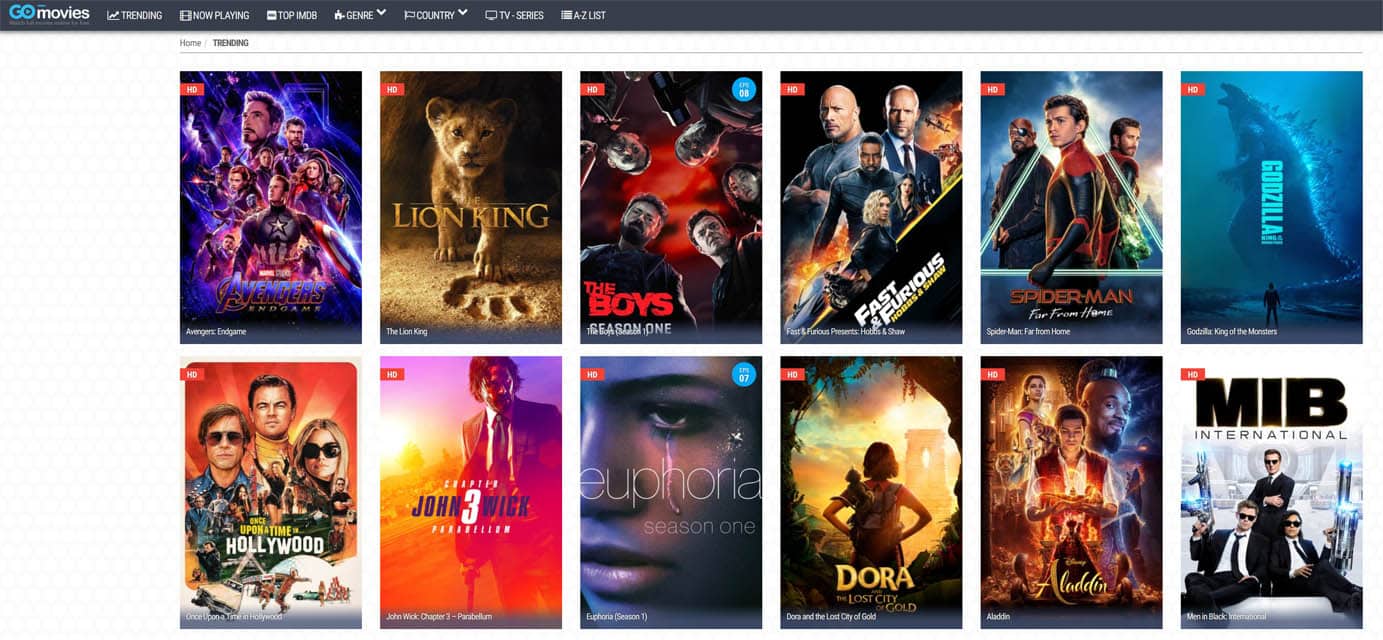Click HD badge on Dora poster
This screenshot has height=640, width=1383.
tap(792, 374)
